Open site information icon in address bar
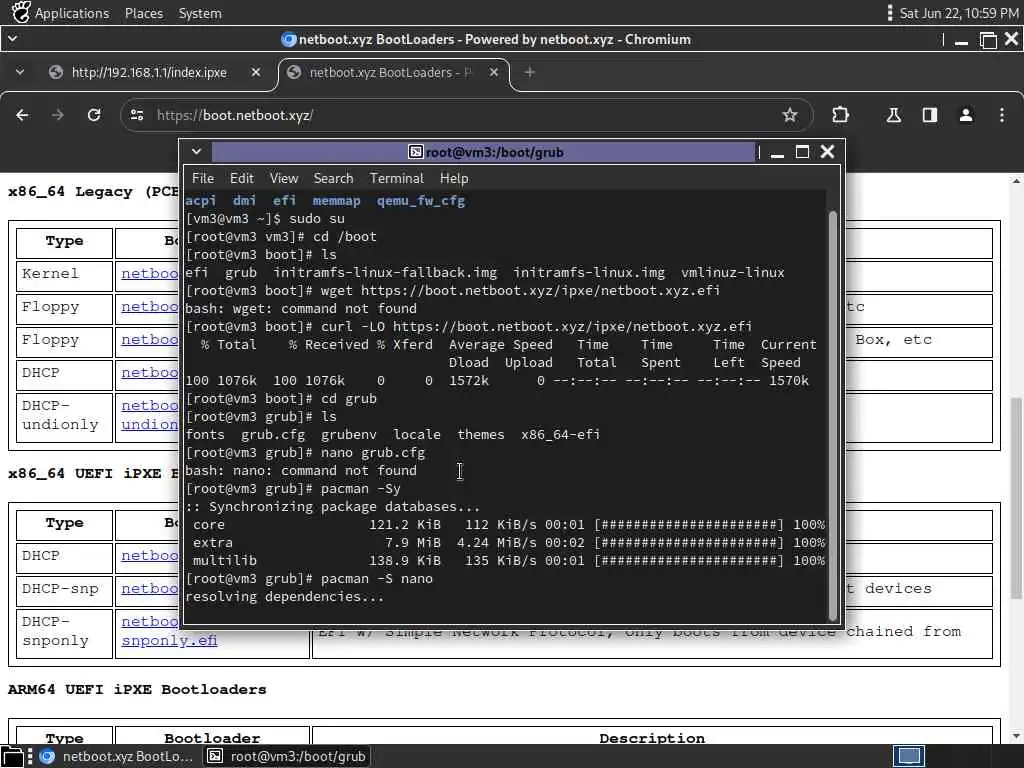Image resolution: width=1024 pixels, height=768 pixels. (x=136, y=115)
